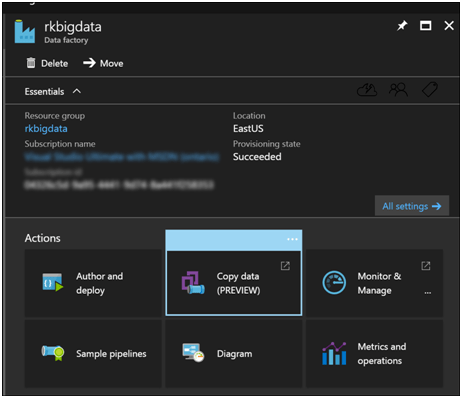Pin the rkbigdata blade to dashboard

click(x=402, y=26)
